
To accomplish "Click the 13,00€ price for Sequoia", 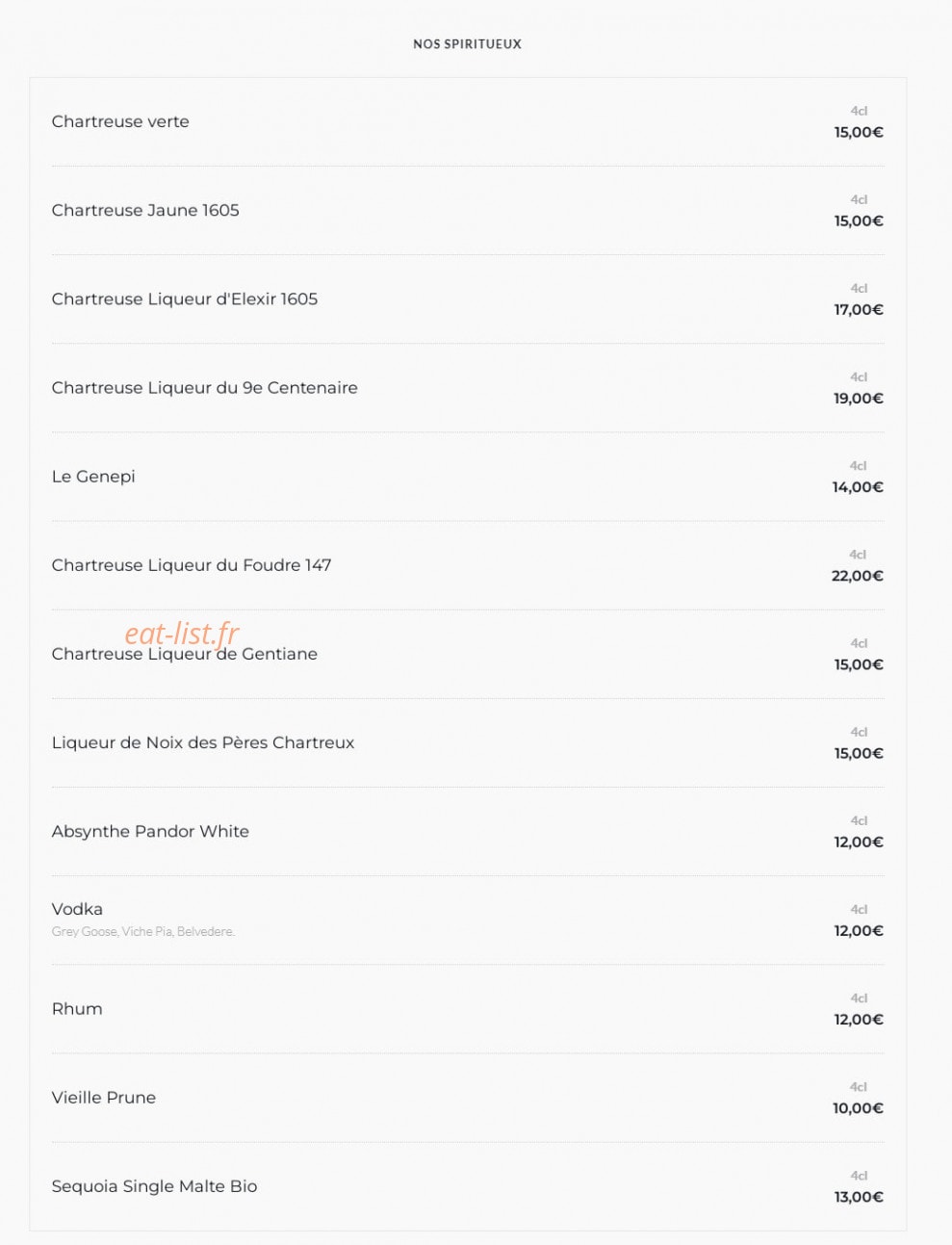I will click(859, 1197).
